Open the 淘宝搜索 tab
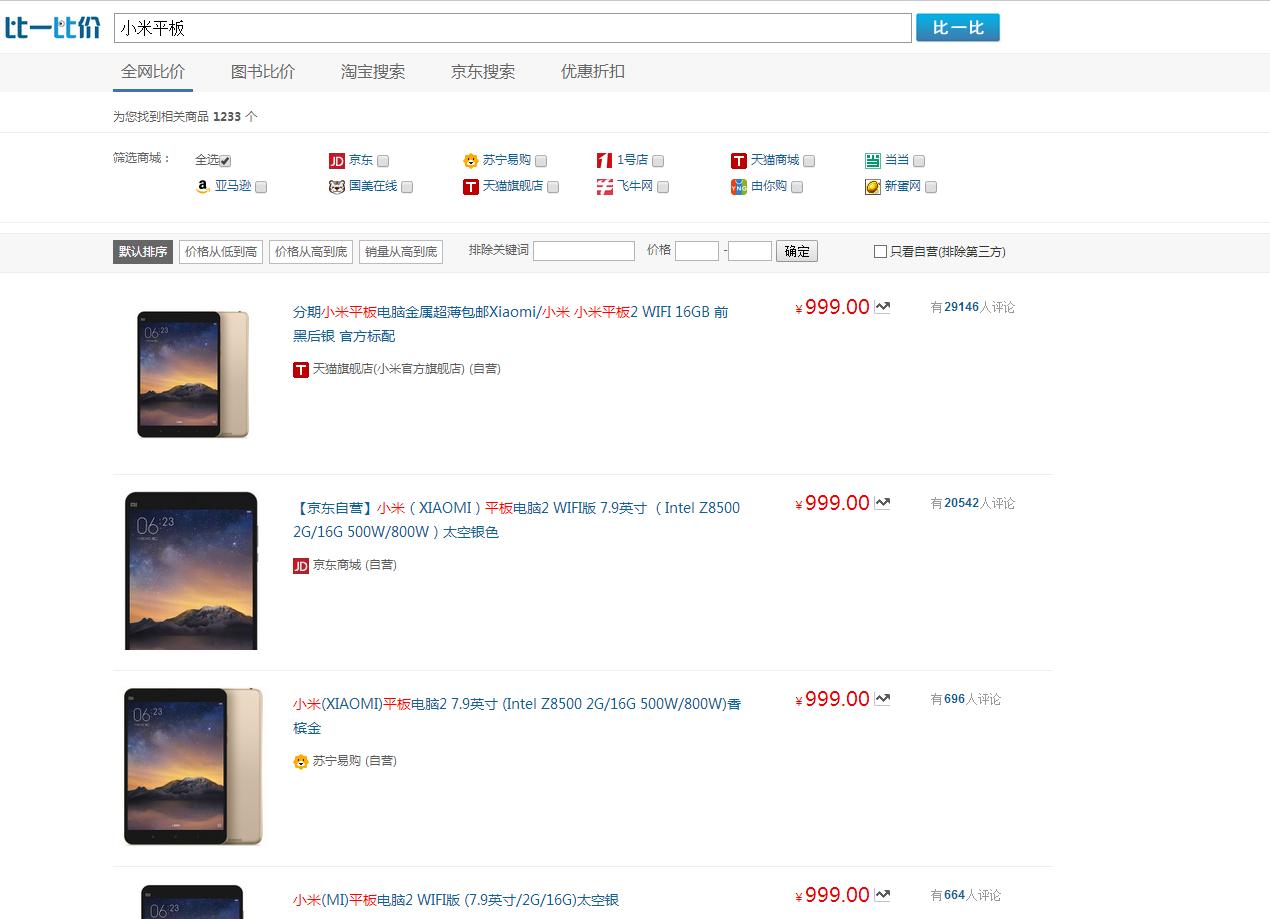The image size is (1270, 919). point(373,71)
